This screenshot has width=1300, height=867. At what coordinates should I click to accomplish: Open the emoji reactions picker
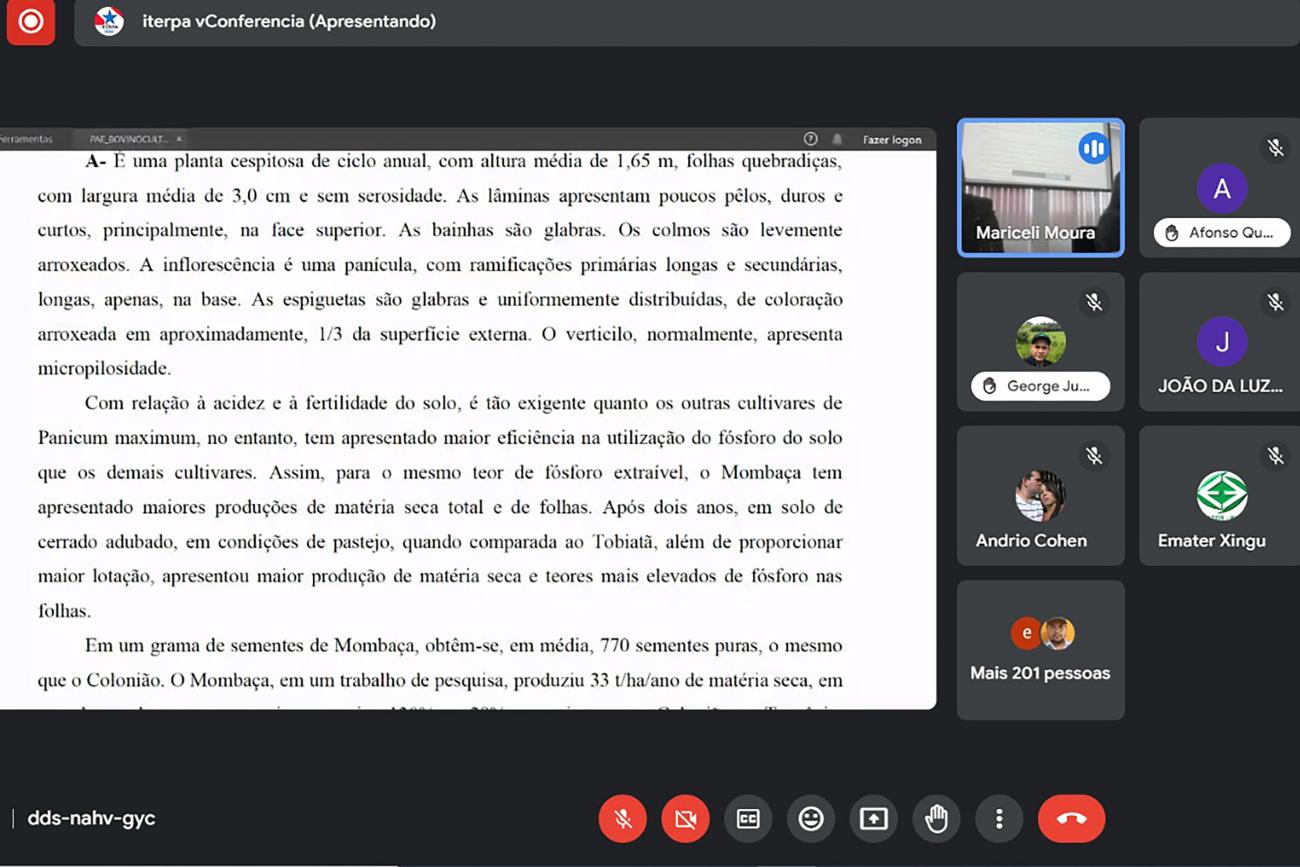[x=810, y=818]
